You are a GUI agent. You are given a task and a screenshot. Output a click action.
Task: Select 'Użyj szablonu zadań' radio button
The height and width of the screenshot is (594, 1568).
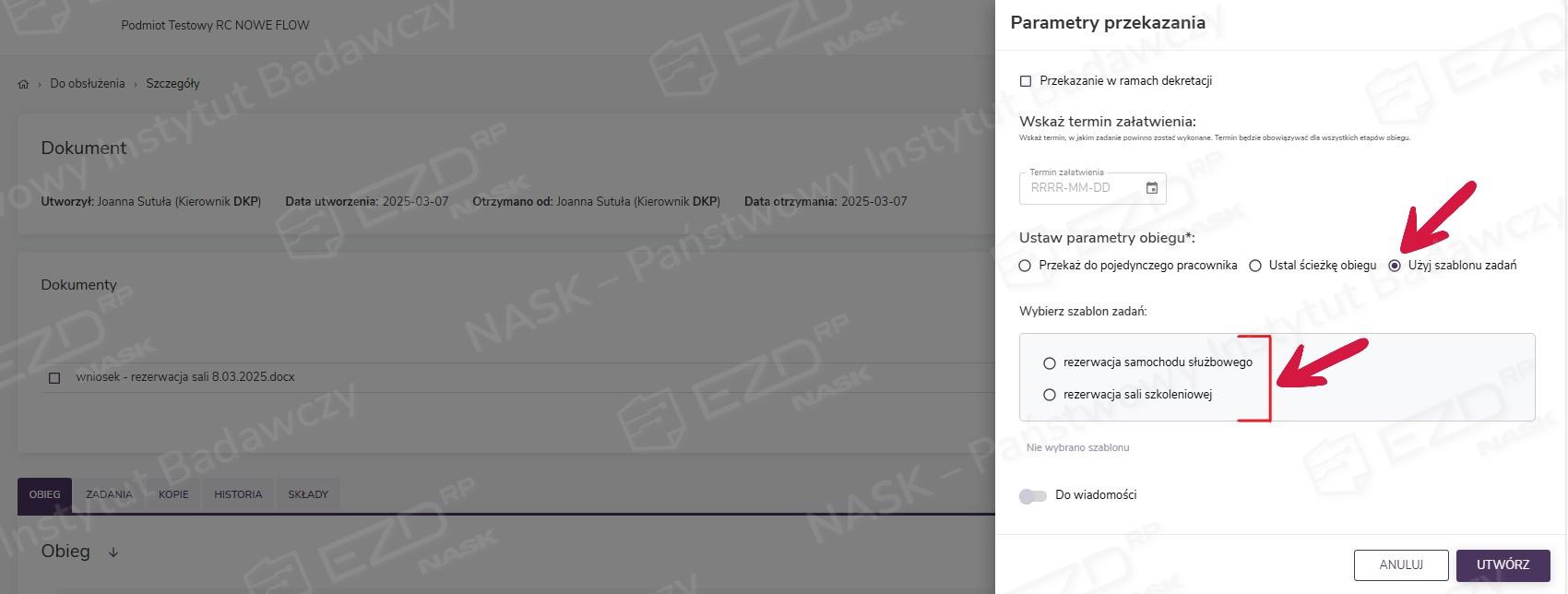point(1394,266)
